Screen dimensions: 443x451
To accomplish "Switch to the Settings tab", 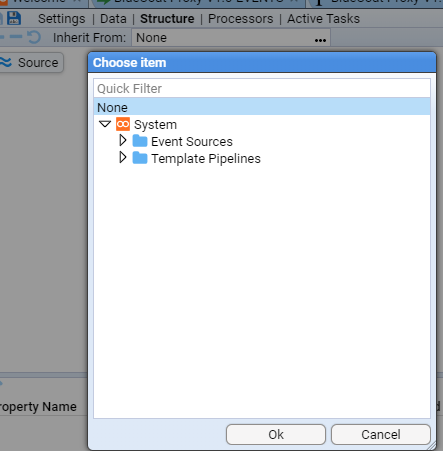I will point(62,19).
